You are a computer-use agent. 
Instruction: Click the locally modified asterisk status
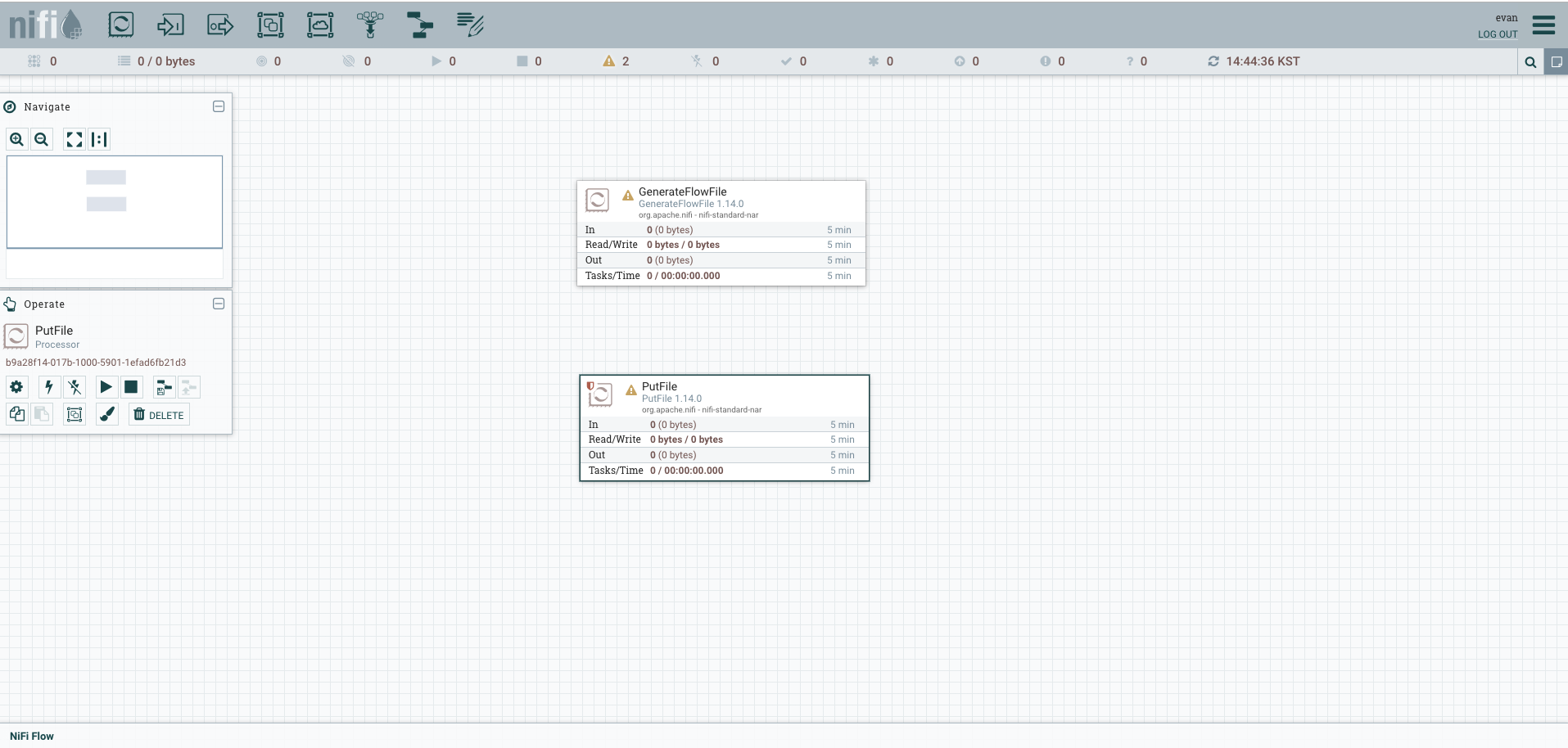(x=873, y=61)
